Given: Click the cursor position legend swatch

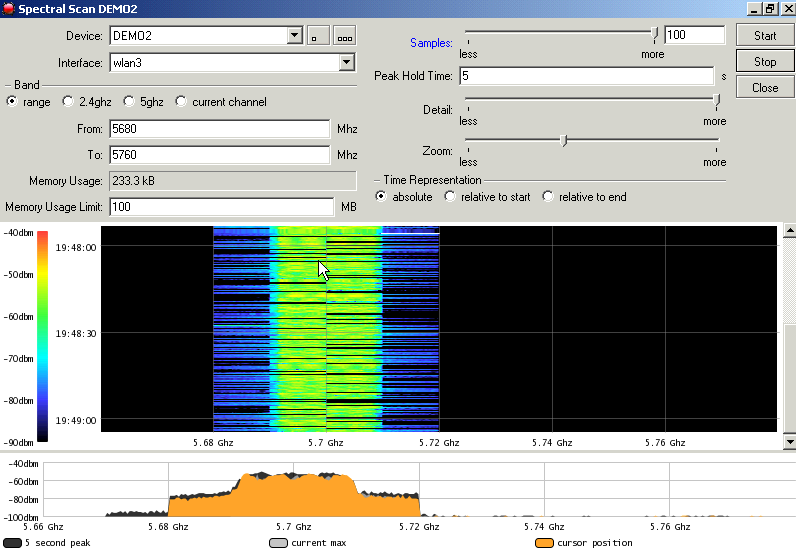Looking at the screenshot, I should [544, 543].
